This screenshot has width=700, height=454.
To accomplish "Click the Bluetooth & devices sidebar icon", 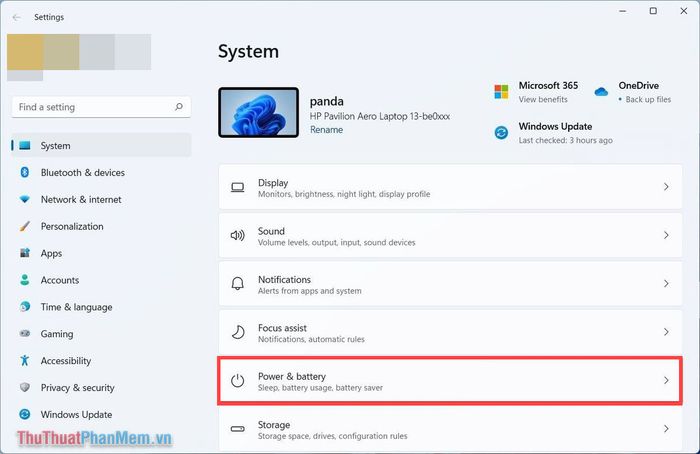I will [25, 173].
